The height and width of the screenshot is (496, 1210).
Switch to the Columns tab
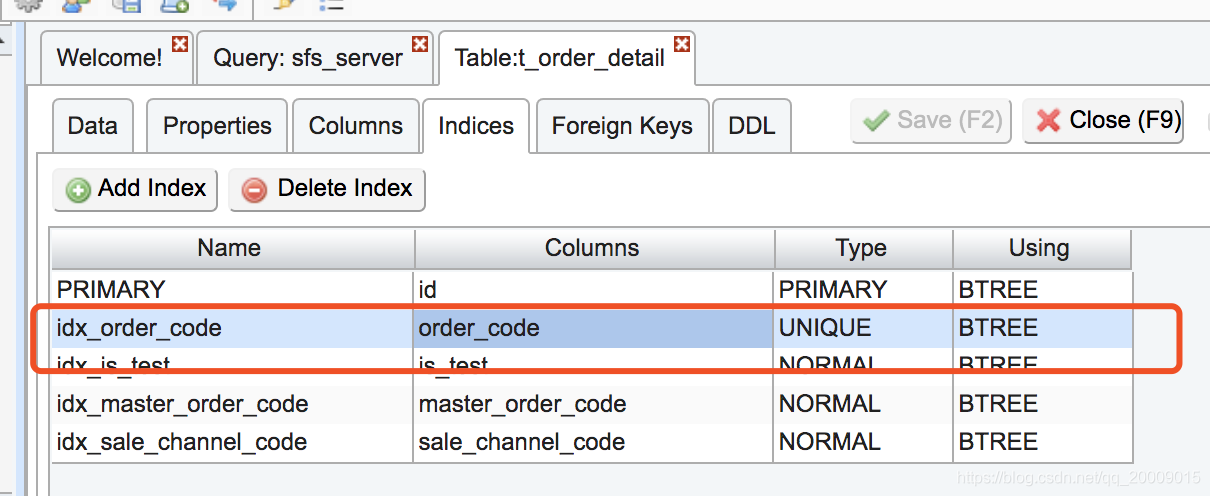(x=355, y=126)
